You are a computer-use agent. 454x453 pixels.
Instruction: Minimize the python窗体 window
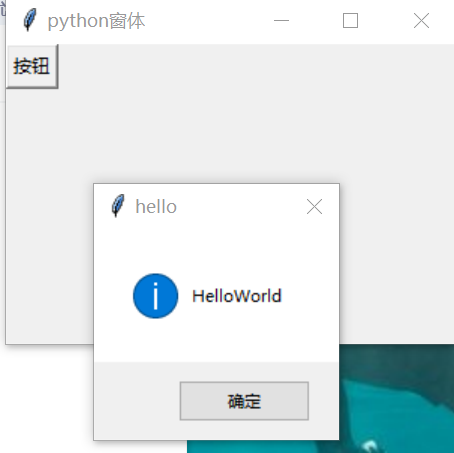click(281, 21)
